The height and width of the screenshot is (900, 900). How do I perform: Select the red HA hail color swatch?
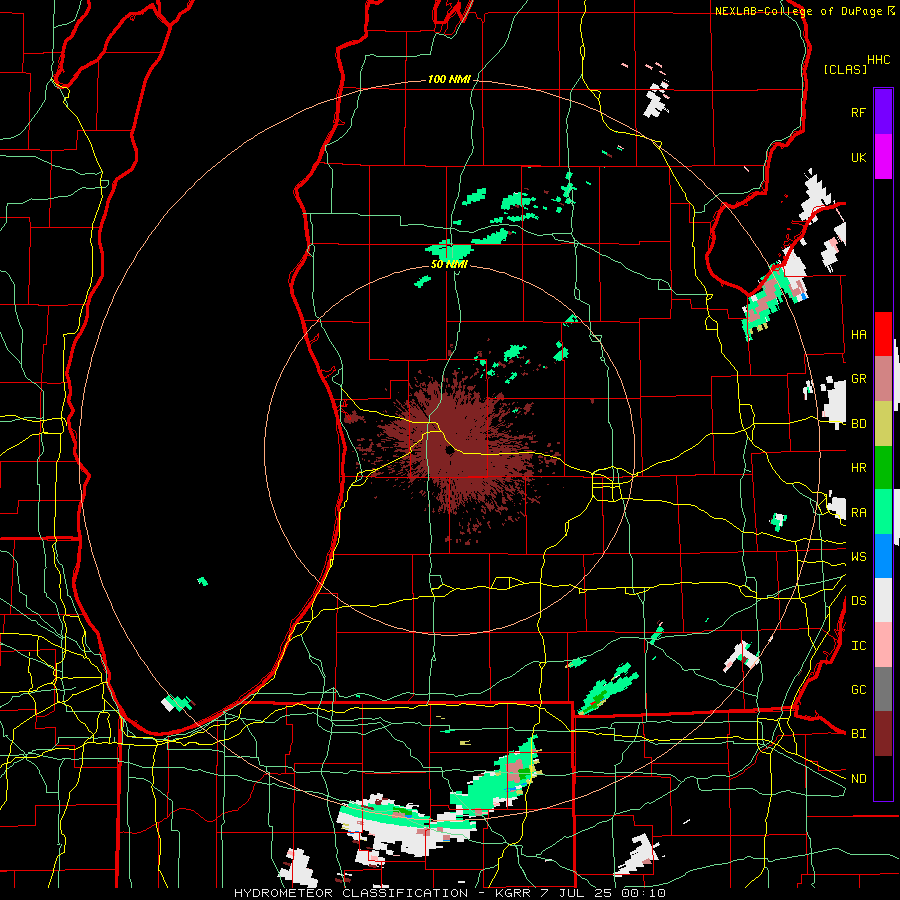pyautogui.click(x=883, y=334)
